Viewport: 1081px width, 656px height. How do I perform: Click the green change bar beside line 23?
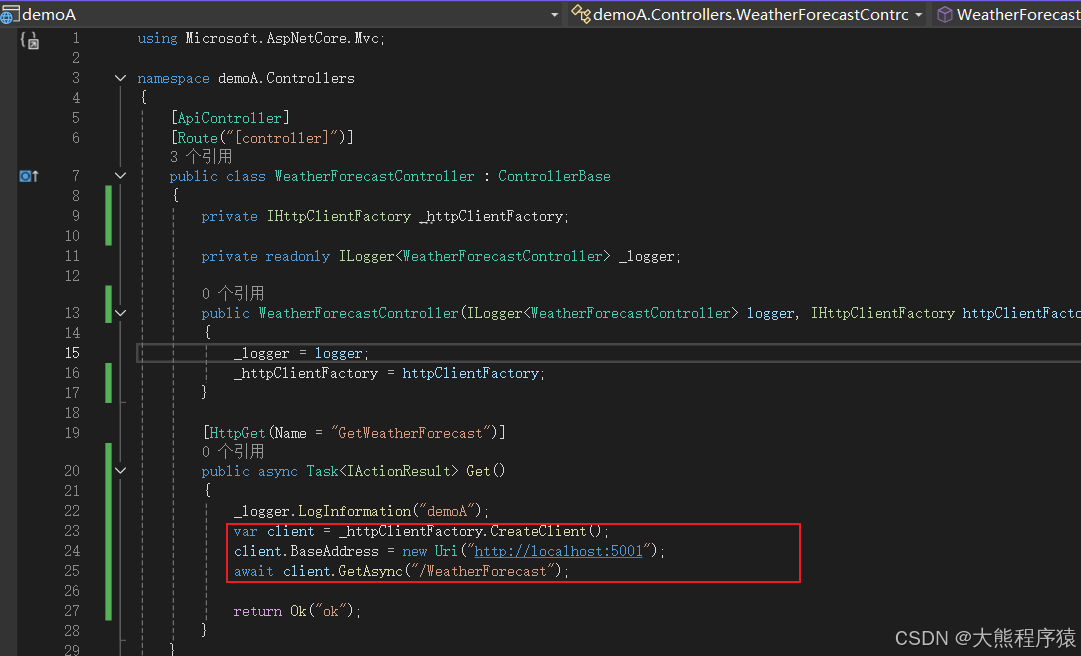point(108,530)
